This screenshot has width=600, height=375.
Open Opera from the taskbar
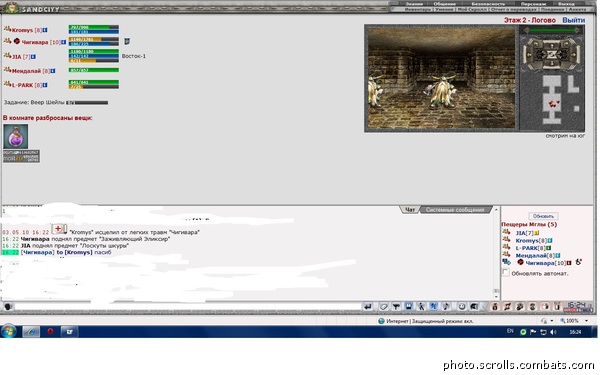[x=50, y=331]
